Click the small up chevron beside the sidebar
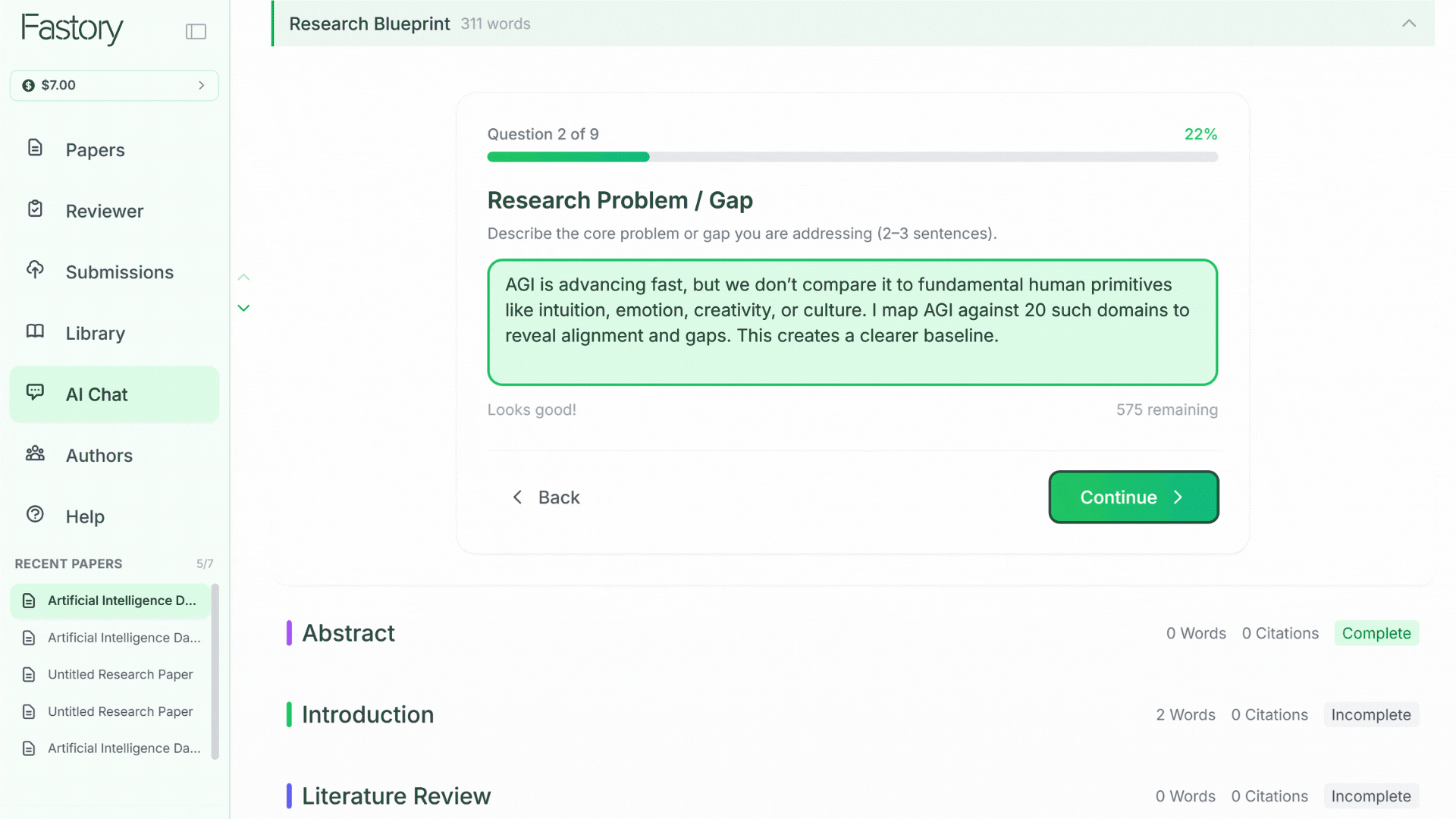 243,278
